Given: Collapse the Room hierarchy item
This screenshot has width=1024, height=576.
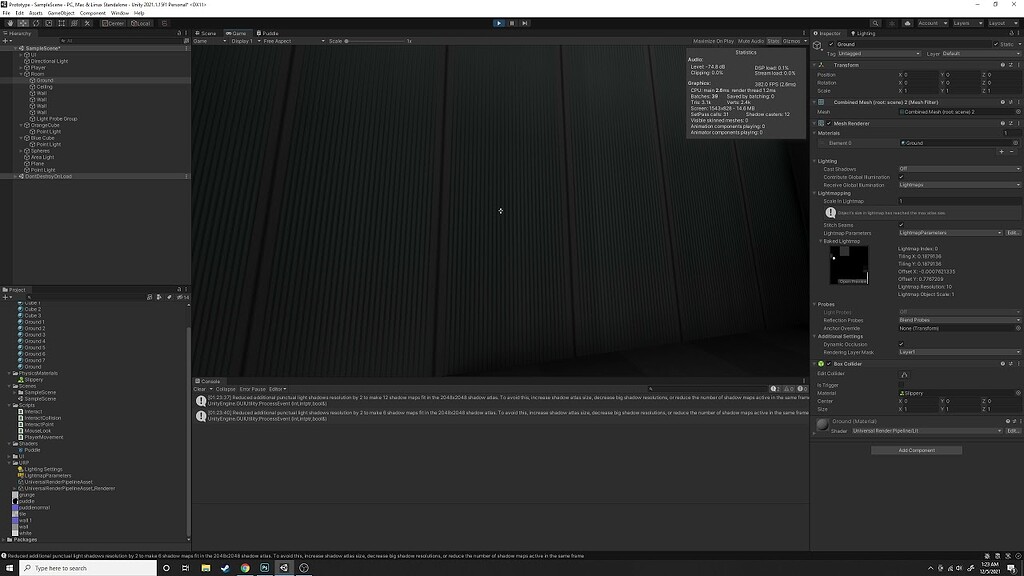Looking at the screenshot, I should pos(22,73).
